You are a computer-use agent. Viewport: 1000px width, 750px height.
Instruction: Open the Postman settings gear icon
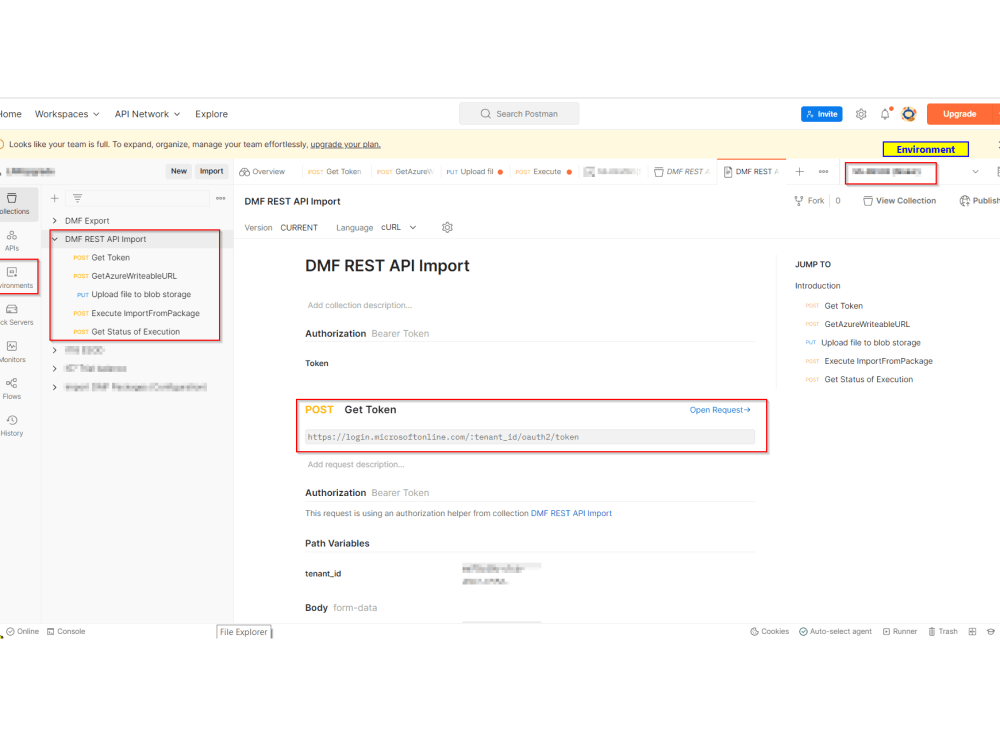[x=861, y=113]
